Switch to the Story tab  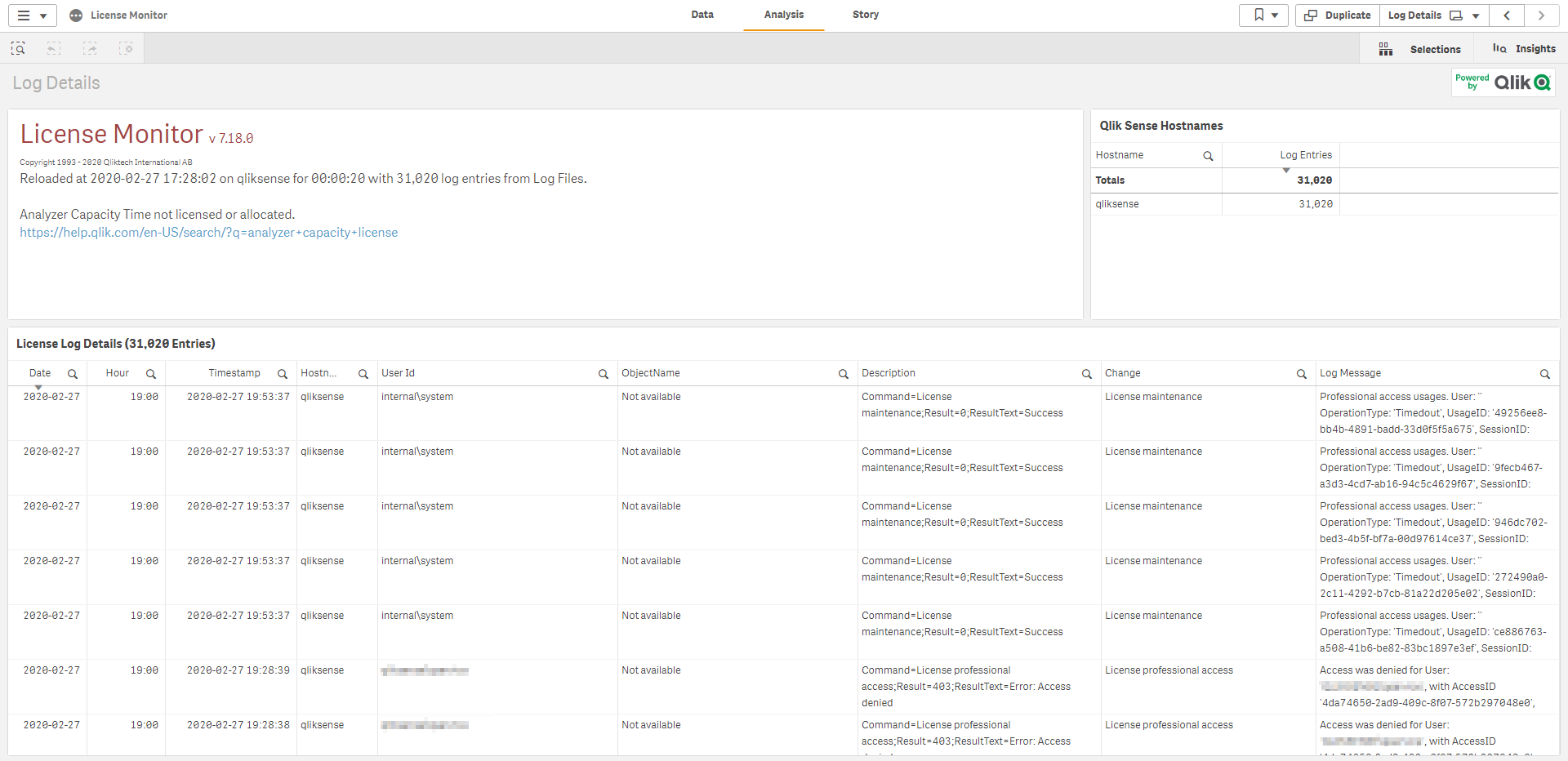(x=866, y=15)
